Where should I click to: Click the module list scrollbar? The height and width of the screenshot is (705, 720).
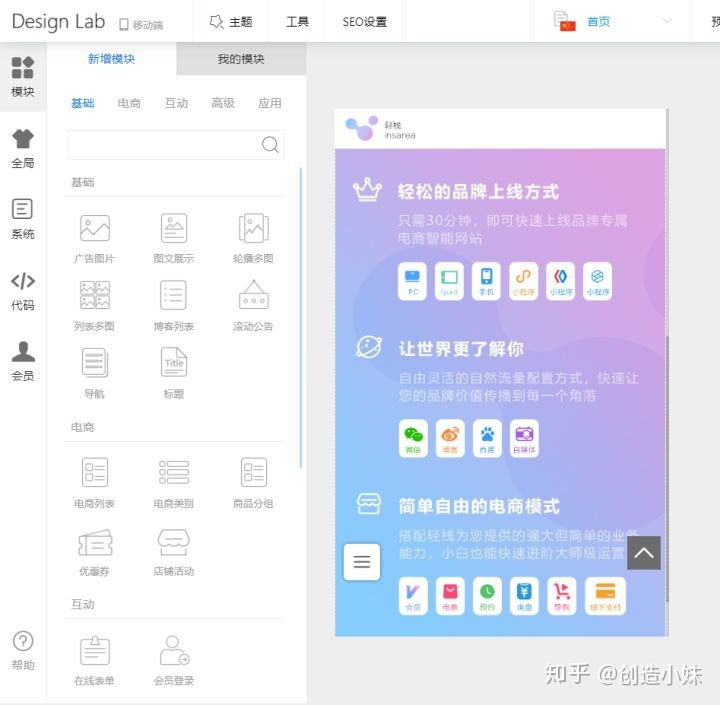pos(301,318)
